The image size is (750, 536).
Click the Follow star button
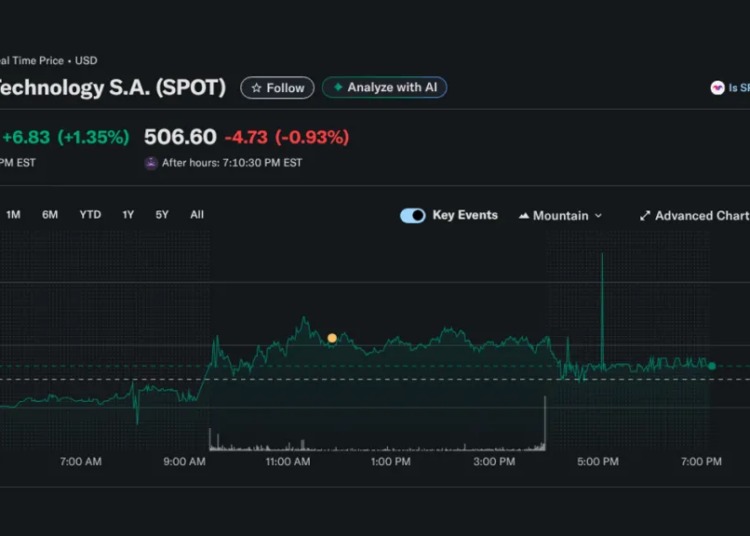277,88
